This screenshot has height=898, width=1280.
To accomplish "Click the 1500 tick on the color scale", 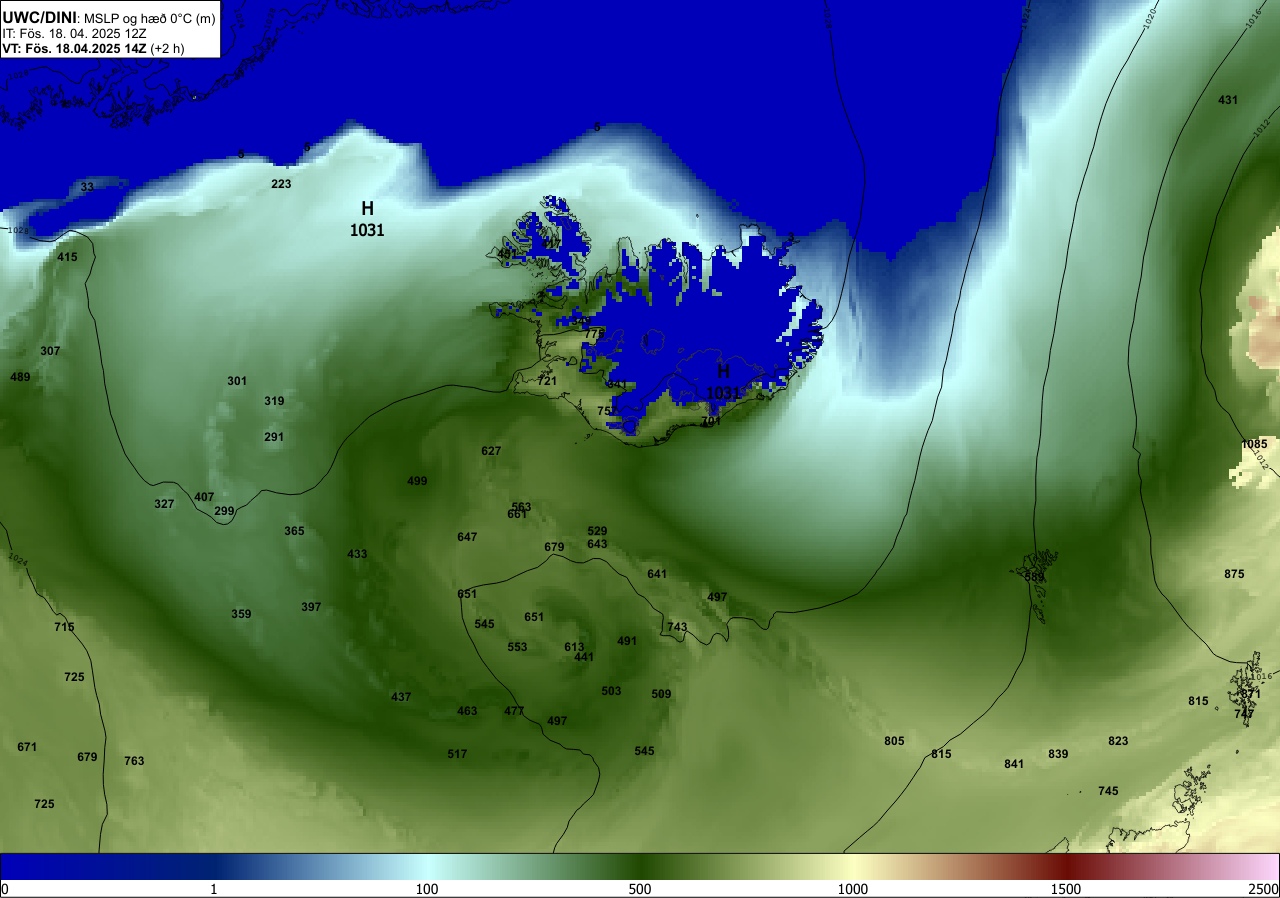I will (1066, 889).
